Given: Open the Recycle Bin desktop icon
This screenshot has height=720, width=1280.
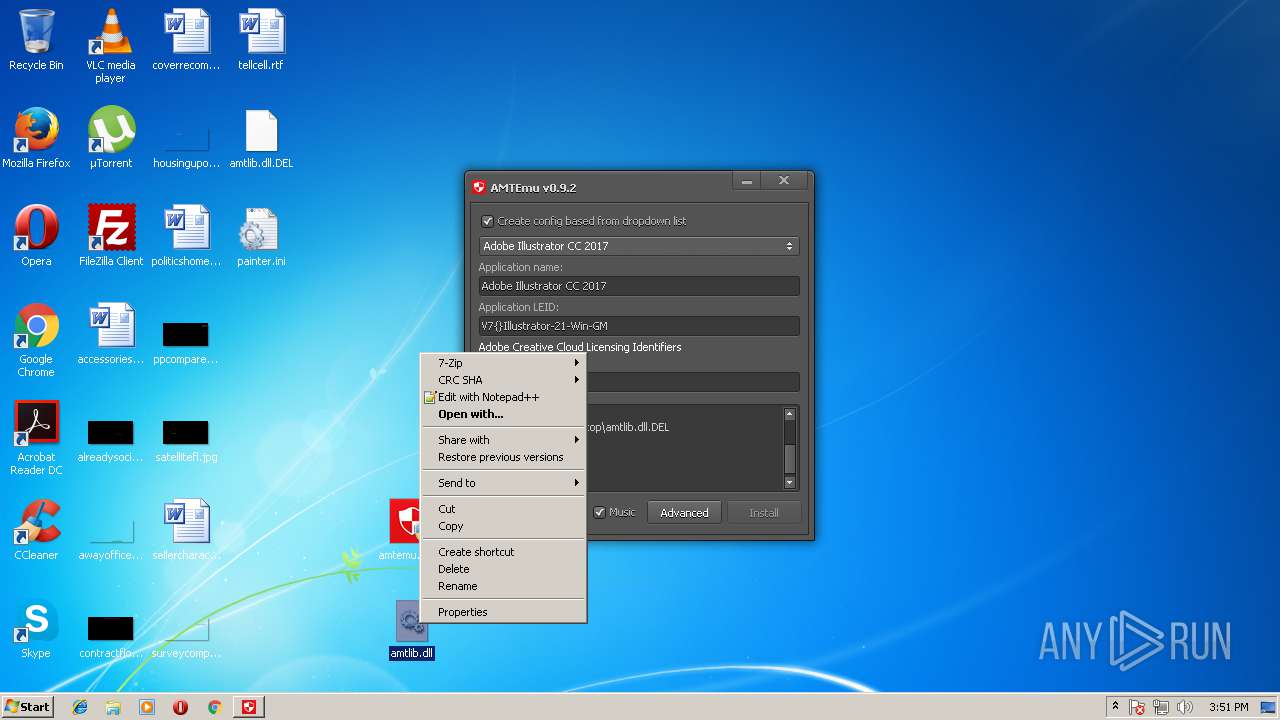Looking at the screenshot, I should click(36, 41).
